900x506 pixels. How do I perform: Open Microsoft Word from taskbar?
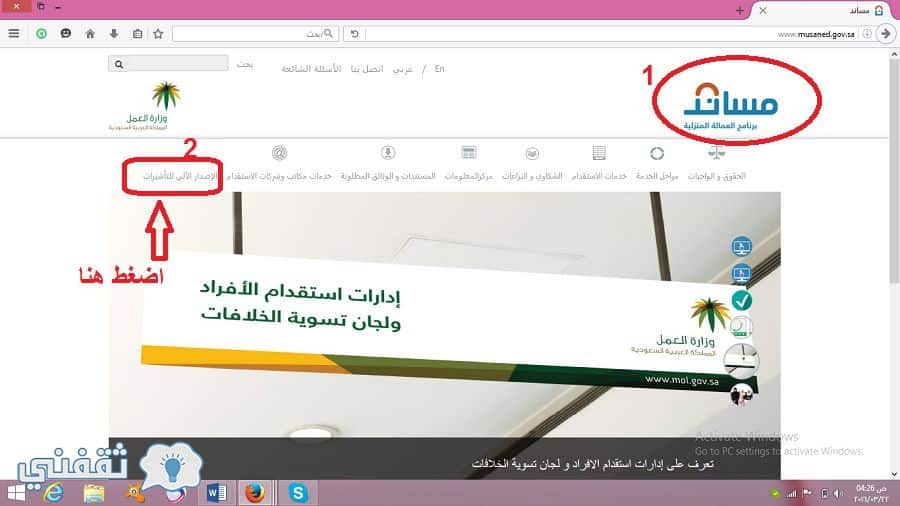216,493
